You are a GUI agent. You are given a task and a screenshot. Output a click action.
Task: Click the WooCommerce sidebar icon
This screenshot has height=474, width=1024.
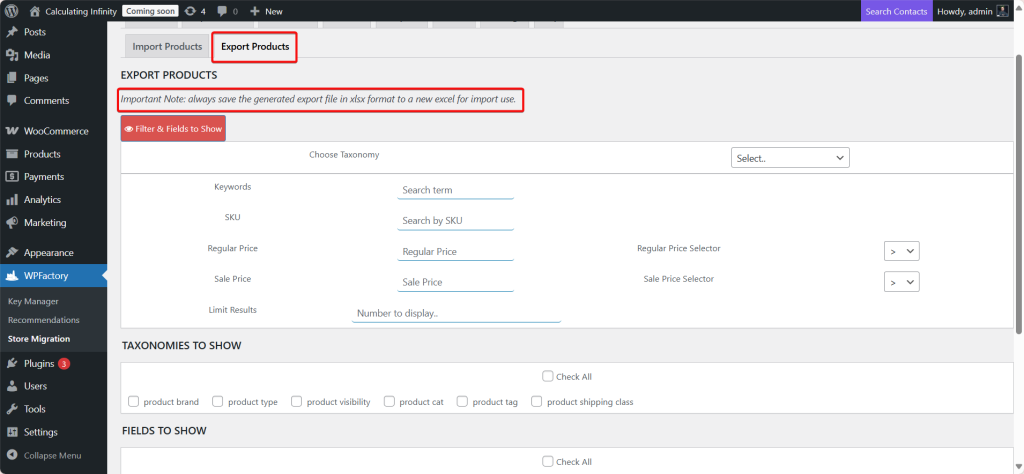12,131
